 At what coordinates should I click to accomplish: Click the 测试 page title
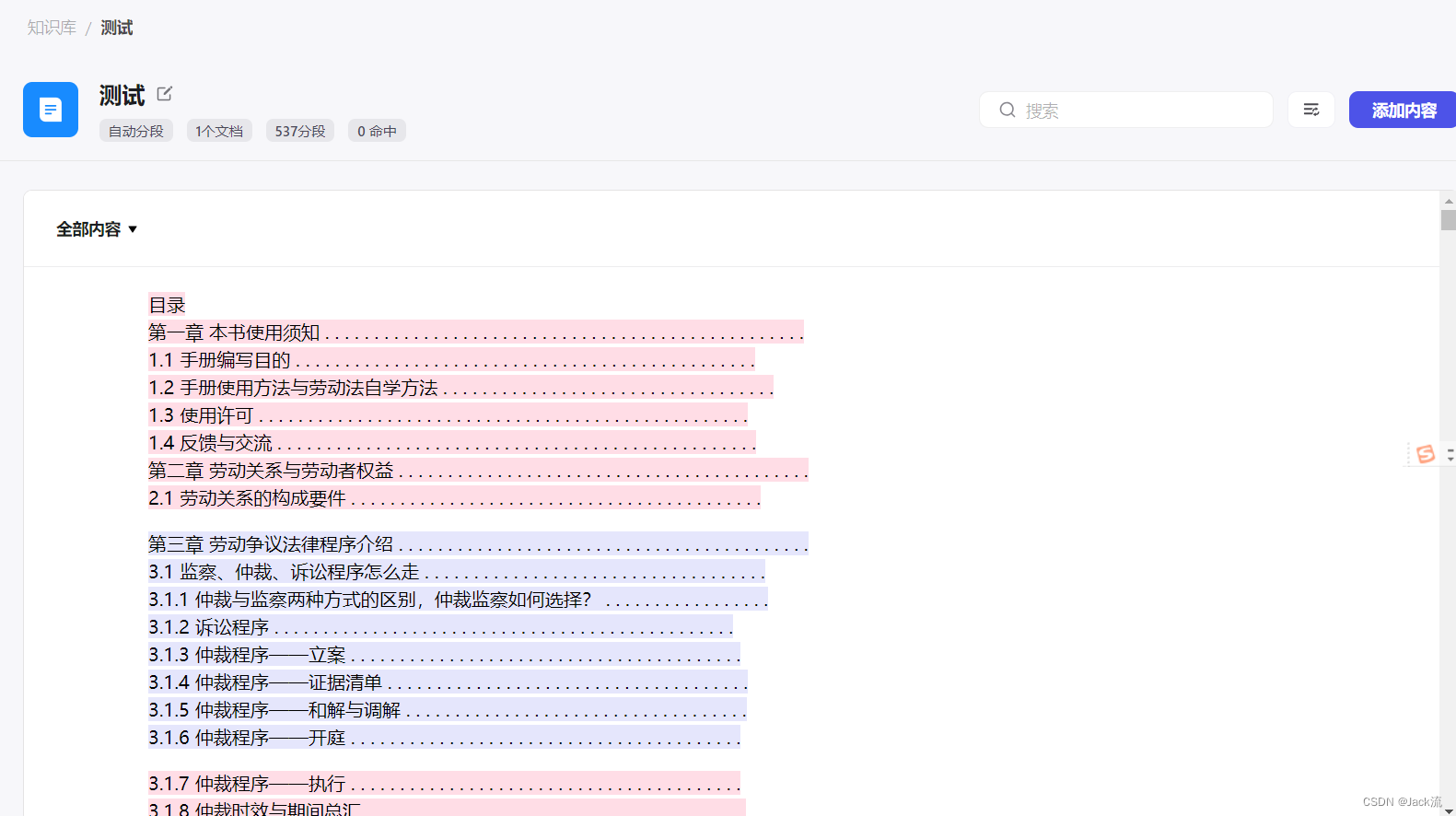[122, 96]
